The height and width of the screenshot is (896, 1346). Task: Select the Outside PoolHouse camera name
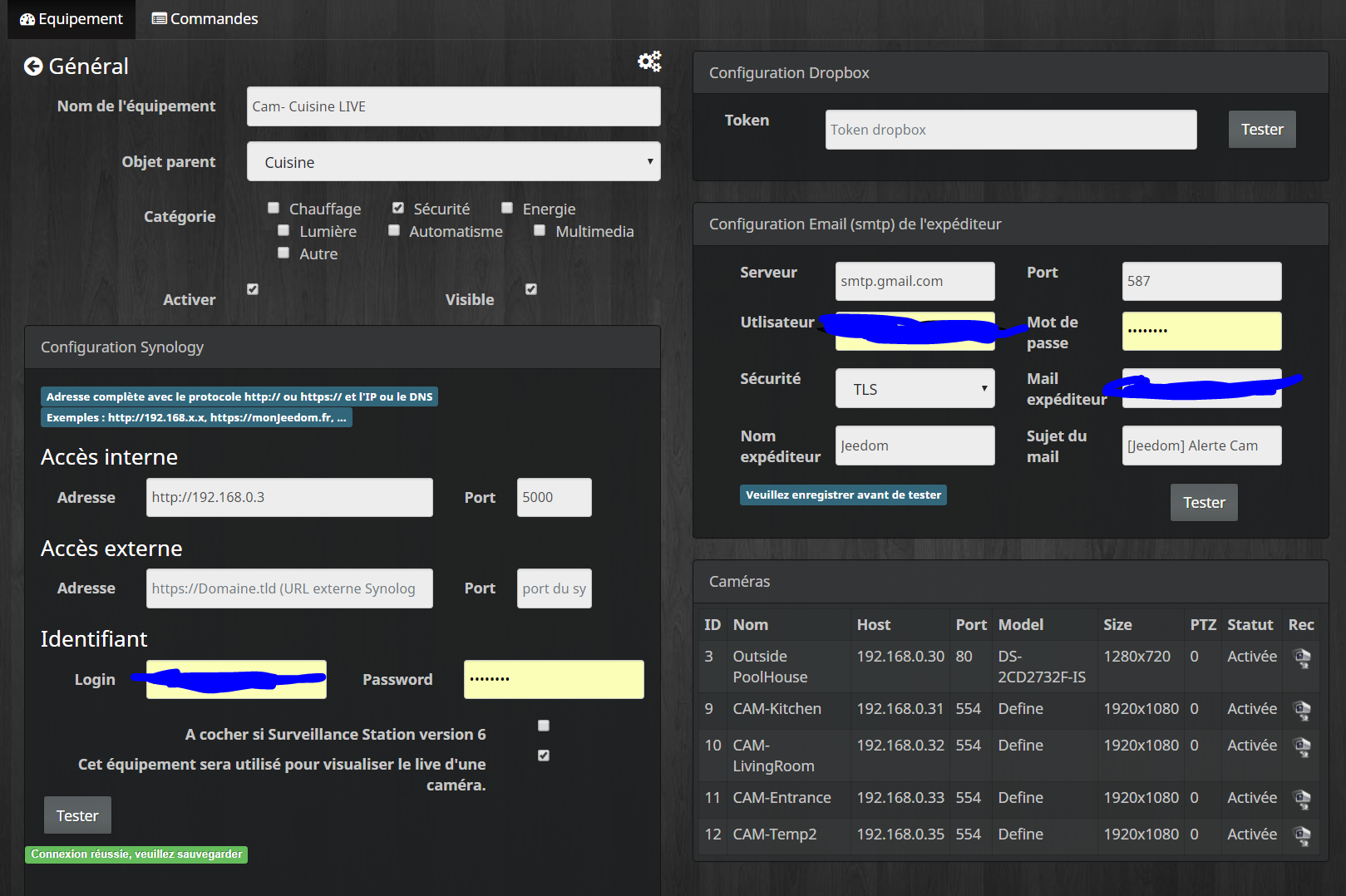pyautogui.click(x=770, y=667)
